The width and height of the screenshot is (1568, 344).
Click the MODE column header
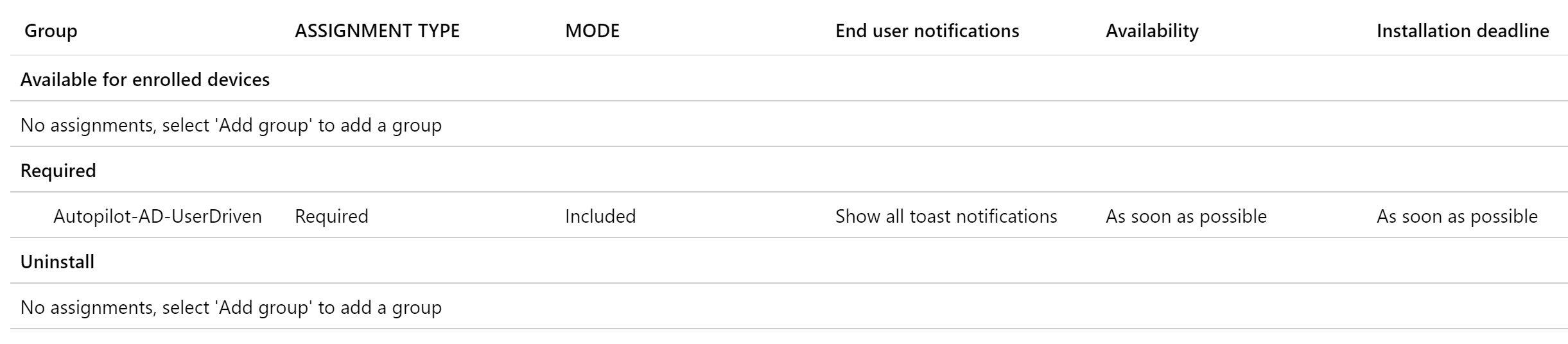[x=592, y=31]
